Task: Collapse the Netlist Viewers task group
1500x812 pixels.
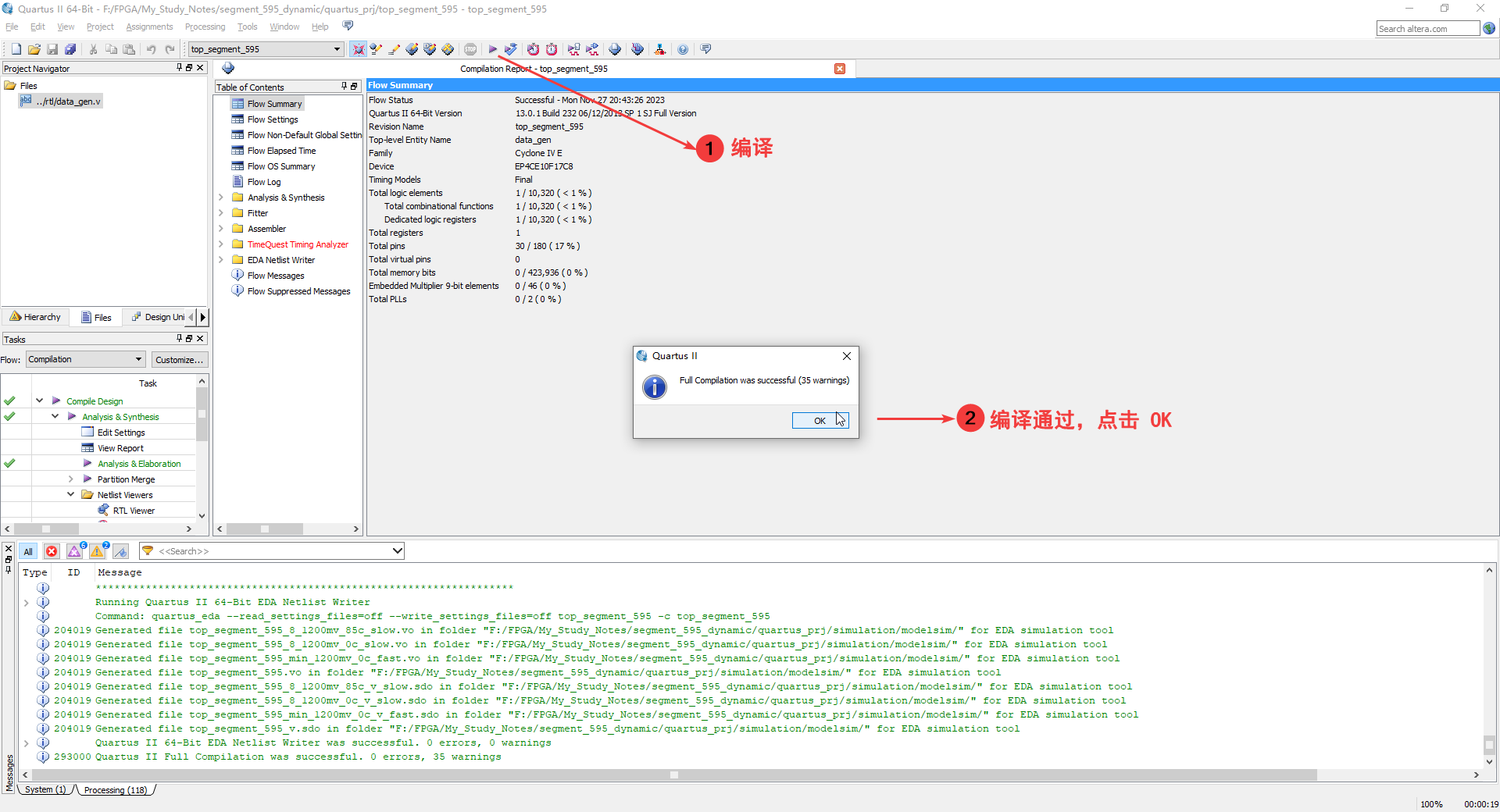Action: pyautogui.click(x=70, y=494)
